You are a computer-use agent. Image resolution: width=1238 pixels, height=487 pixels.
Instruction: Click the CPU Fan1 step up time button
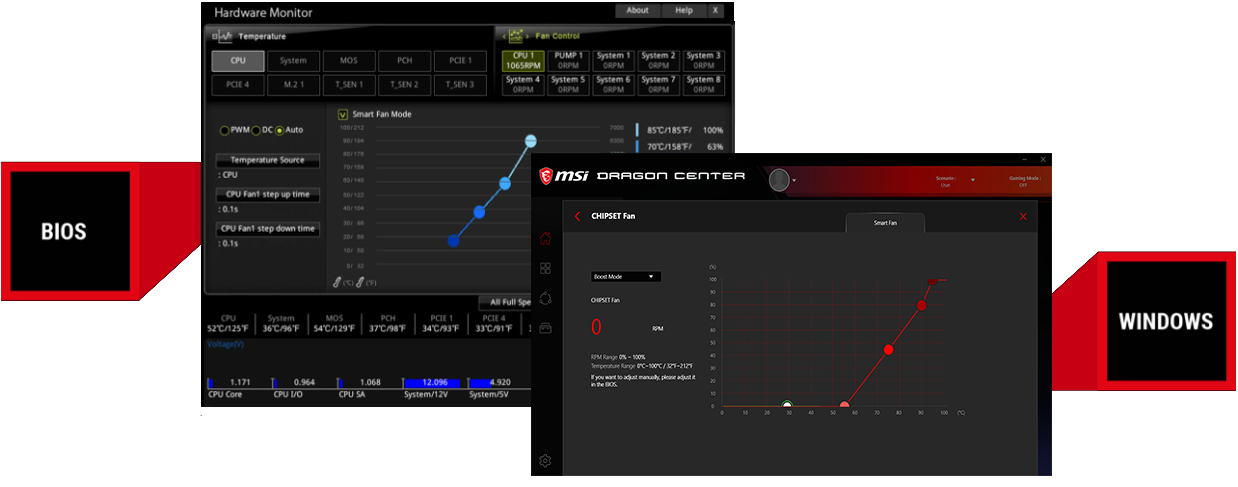[x=268, y=194]
